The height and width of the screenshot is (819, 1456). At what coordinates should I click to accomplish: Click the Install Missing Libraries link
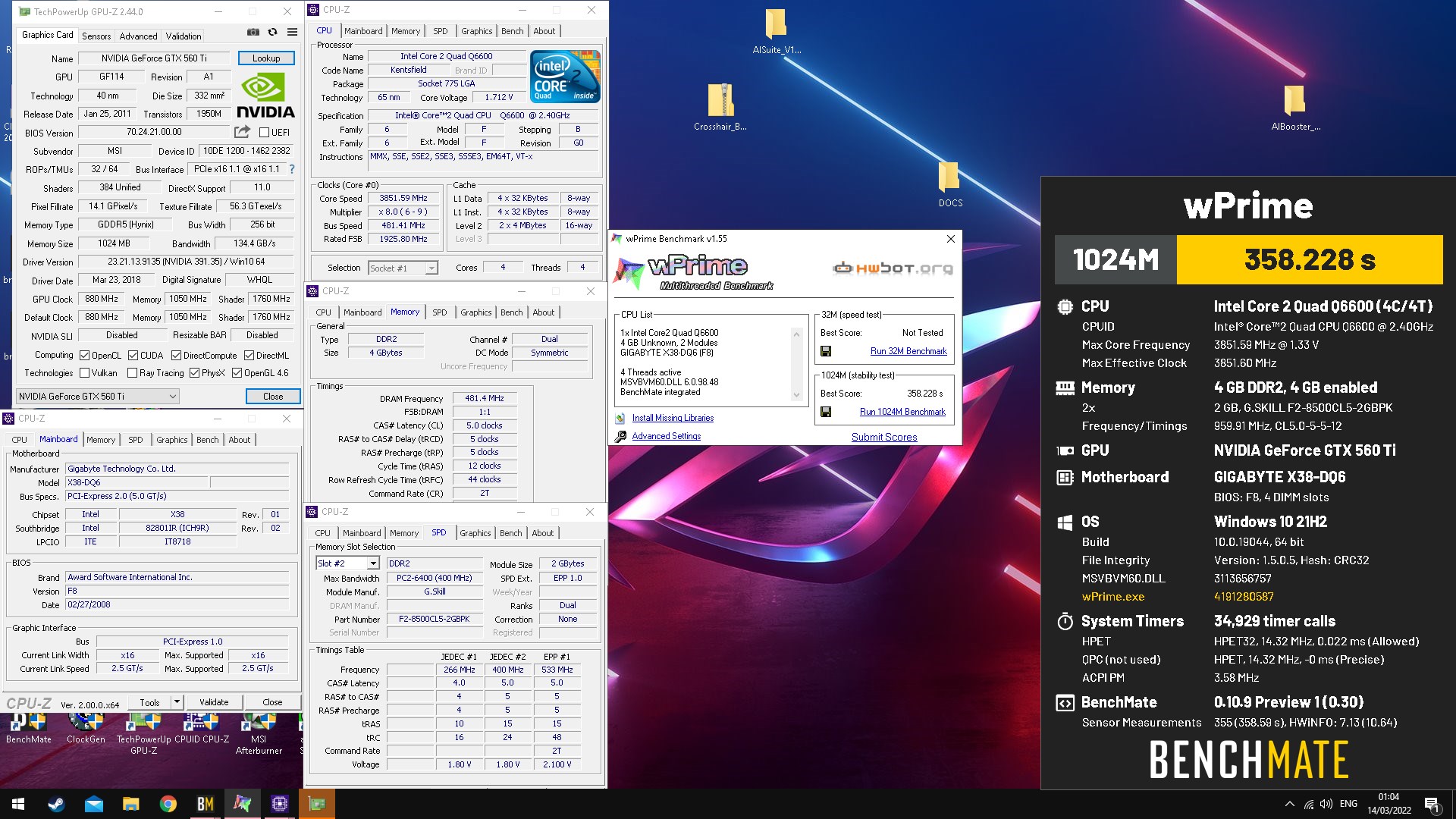[x=673, y=418]
